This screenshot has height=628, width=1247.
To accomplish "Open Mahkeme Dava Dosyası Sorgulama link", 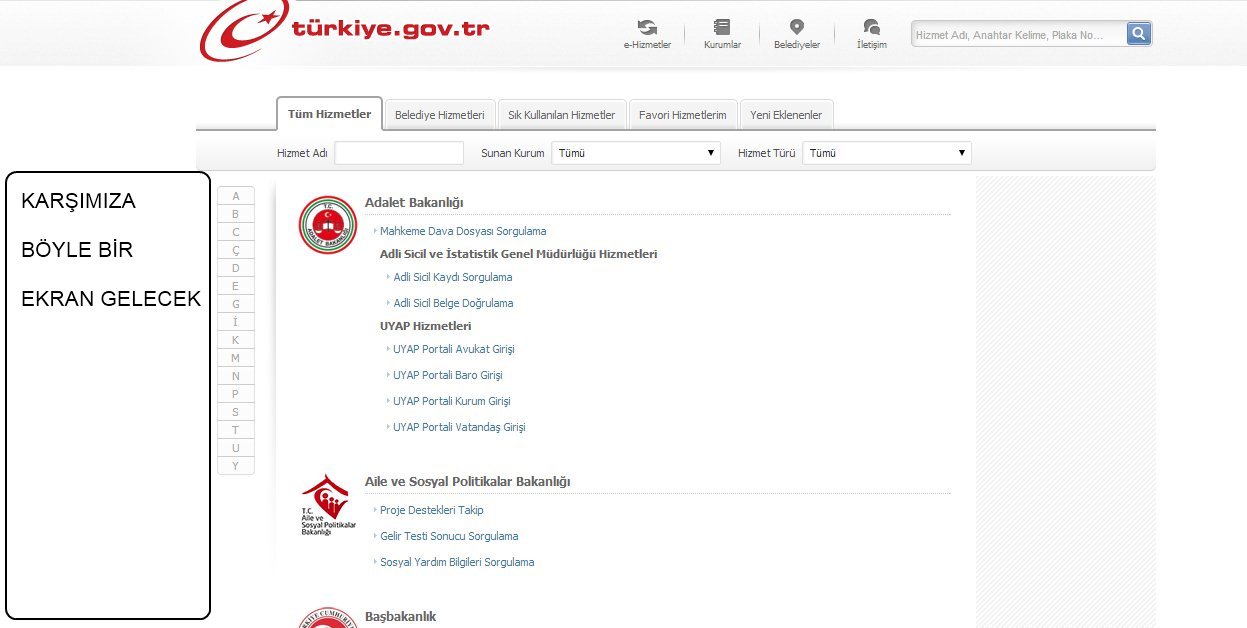I will coord(463,231).
